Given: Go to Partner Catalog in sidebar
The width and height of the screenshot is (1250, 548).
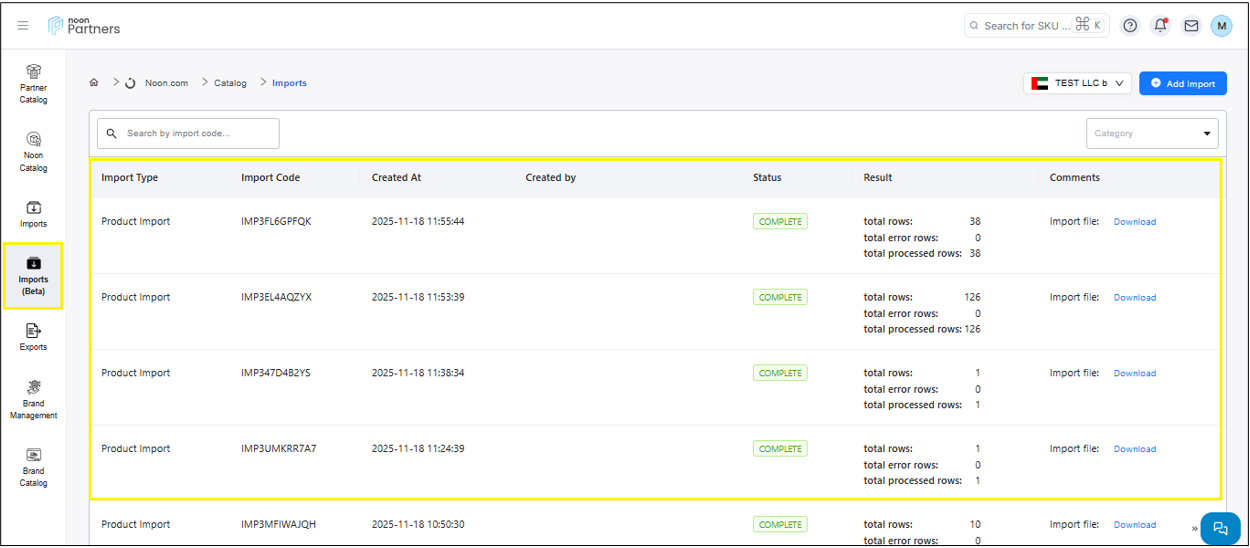Looking at the screenshot, I should tap(33, 84).
